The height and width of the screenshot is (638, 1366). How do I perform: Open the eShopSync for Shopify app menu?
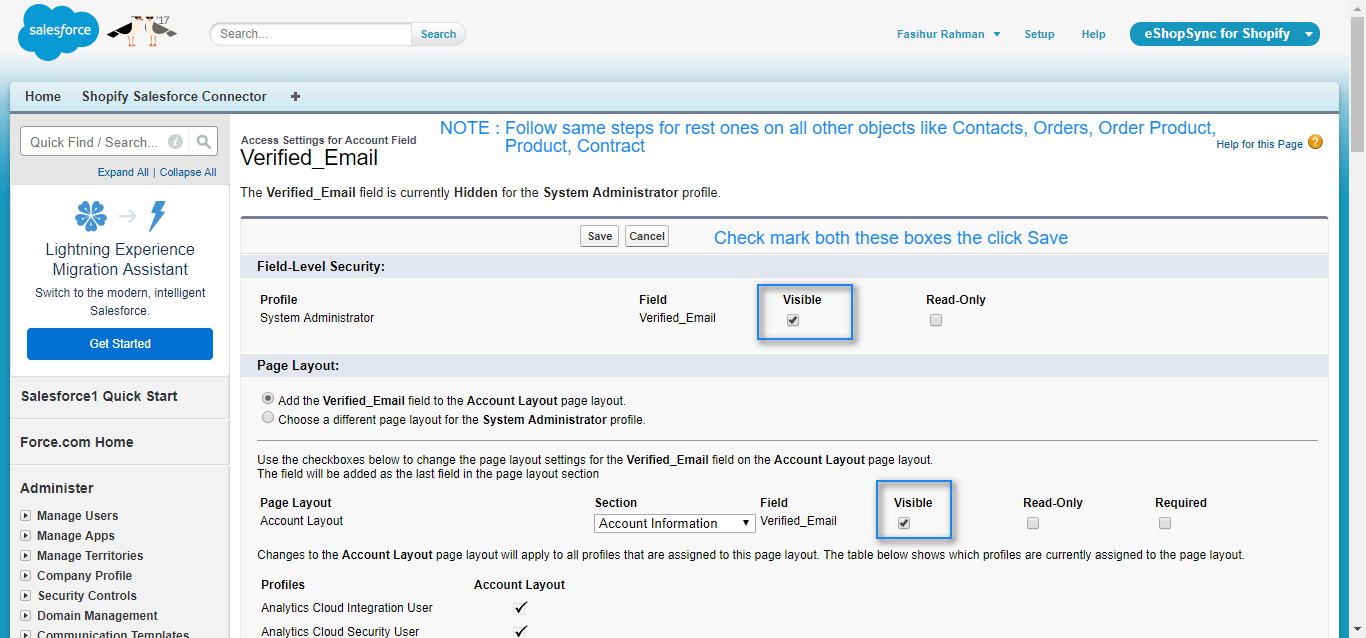(x=1225, y=34)
